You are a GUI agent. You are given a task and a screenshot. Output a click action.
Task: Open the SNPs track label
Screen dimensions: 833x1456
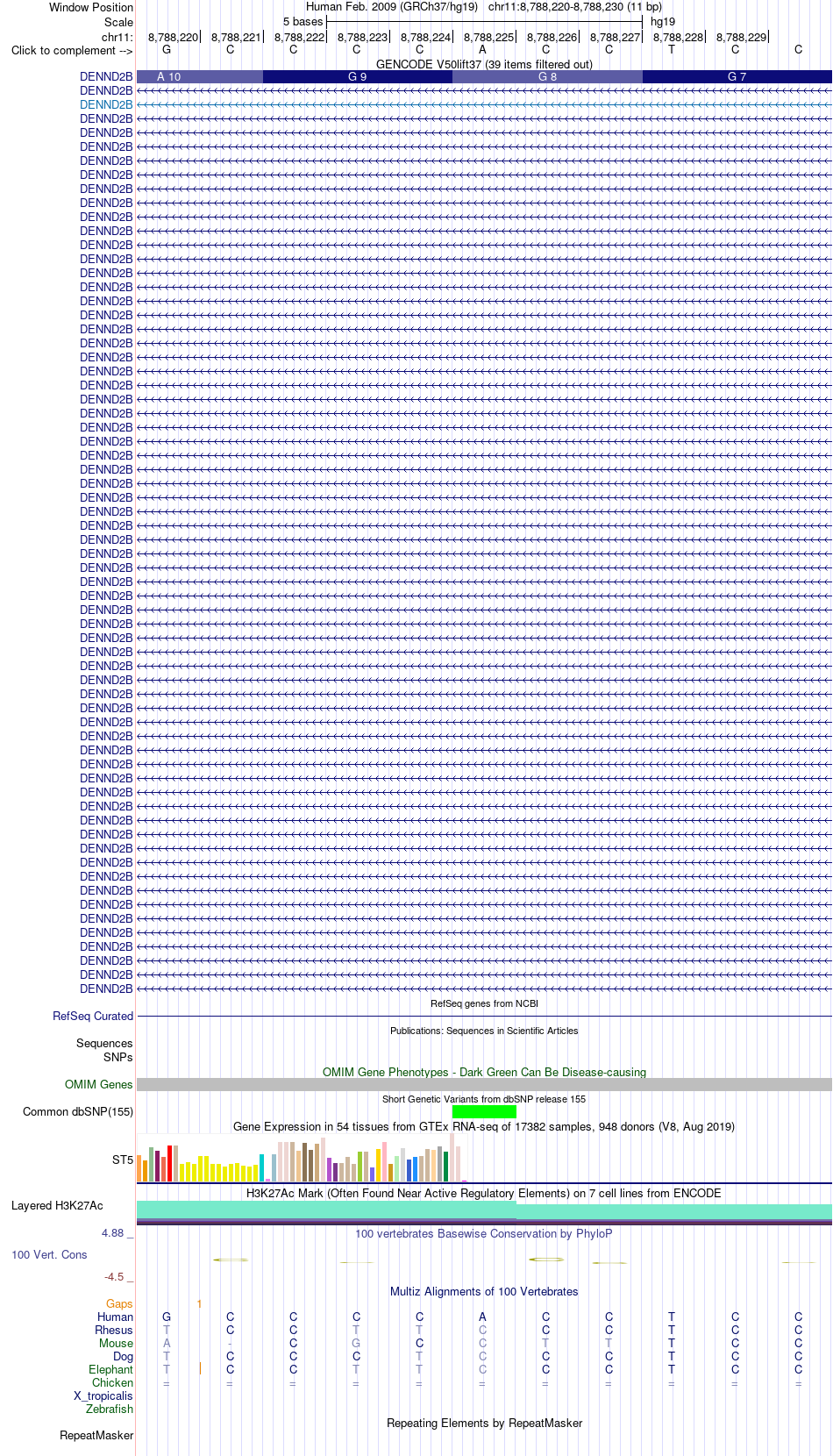pyautogui.click(x=118, y=1057)
